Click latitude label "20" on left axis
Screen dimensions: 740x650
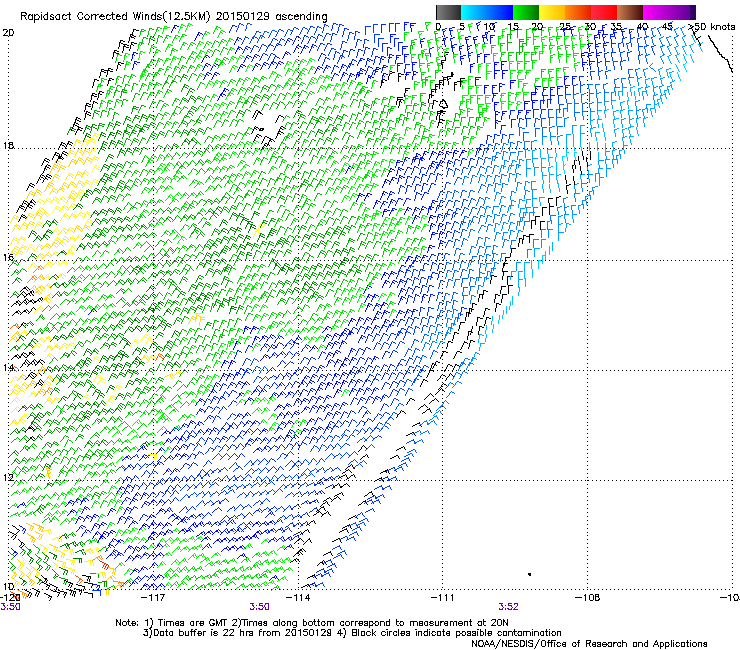point(8,33)
